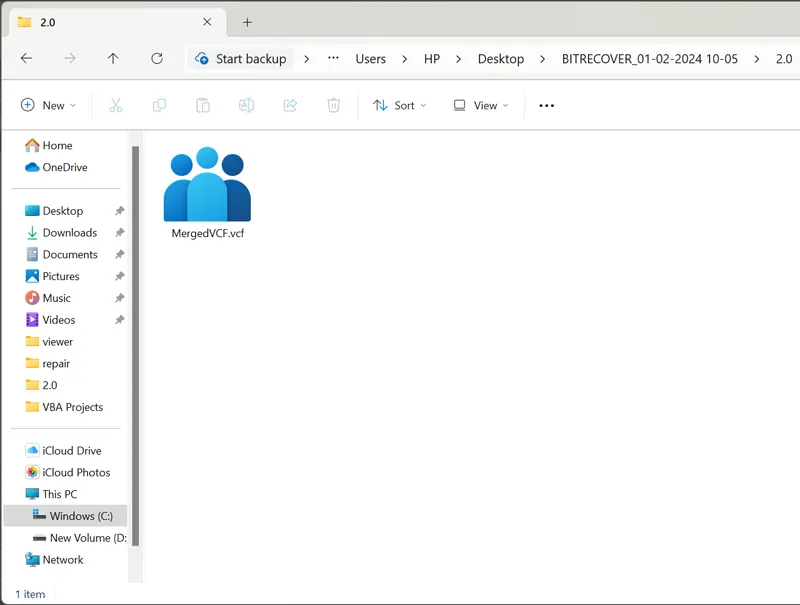The width and height of the screenshot is (800, 605).
Task: Select the MergedVCF.vcf file
Action: pos(207,193)
